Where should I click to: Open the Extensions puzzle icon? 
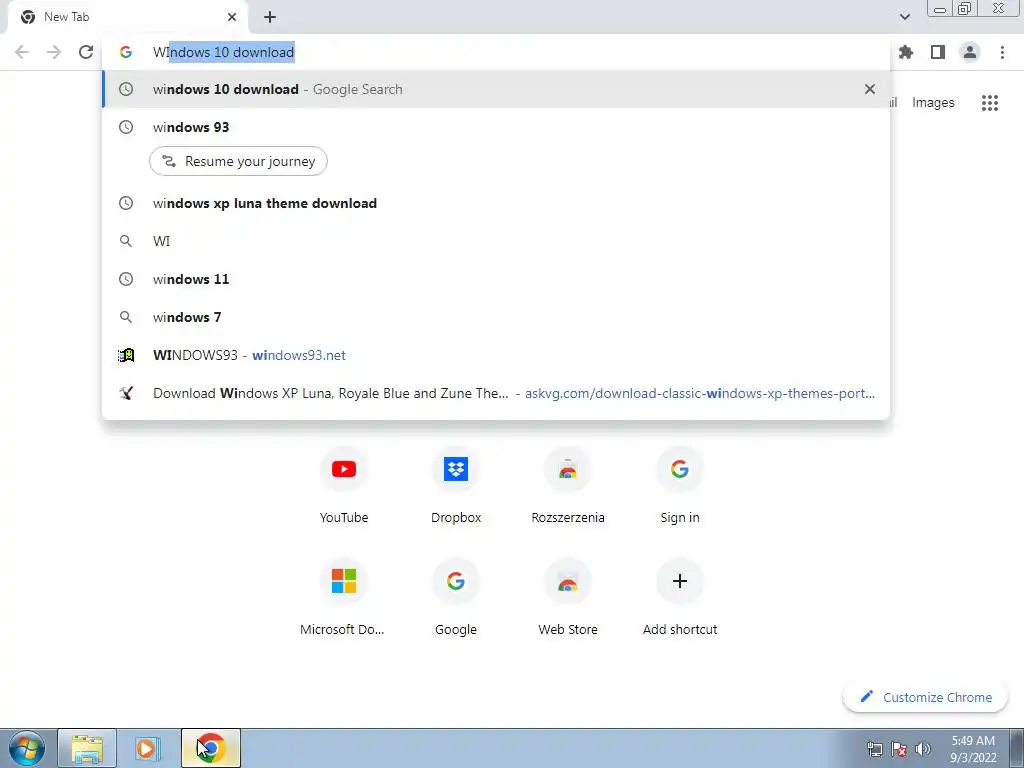coord(906,52)
